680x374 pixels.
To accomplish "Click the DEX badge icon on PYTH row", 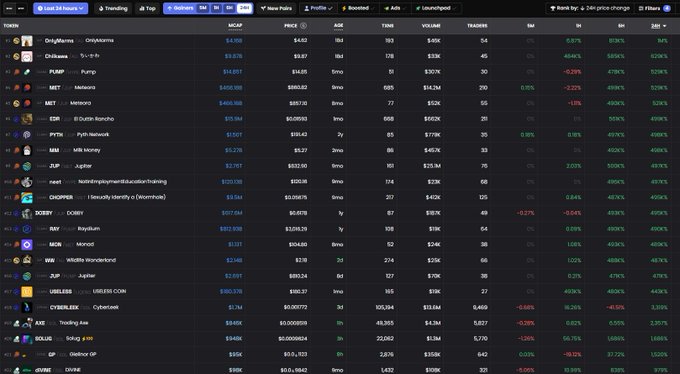I will [x=16, y=135].
